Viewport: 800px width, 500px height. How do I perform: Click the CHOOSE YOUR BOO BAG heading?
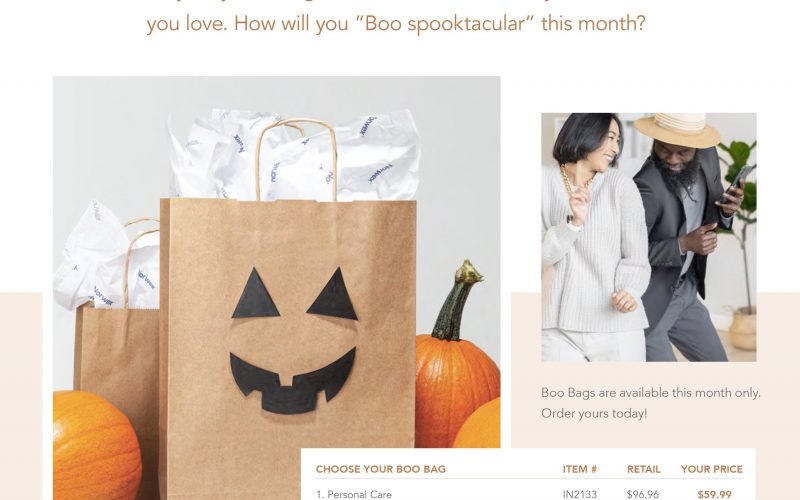click(381, 469)
